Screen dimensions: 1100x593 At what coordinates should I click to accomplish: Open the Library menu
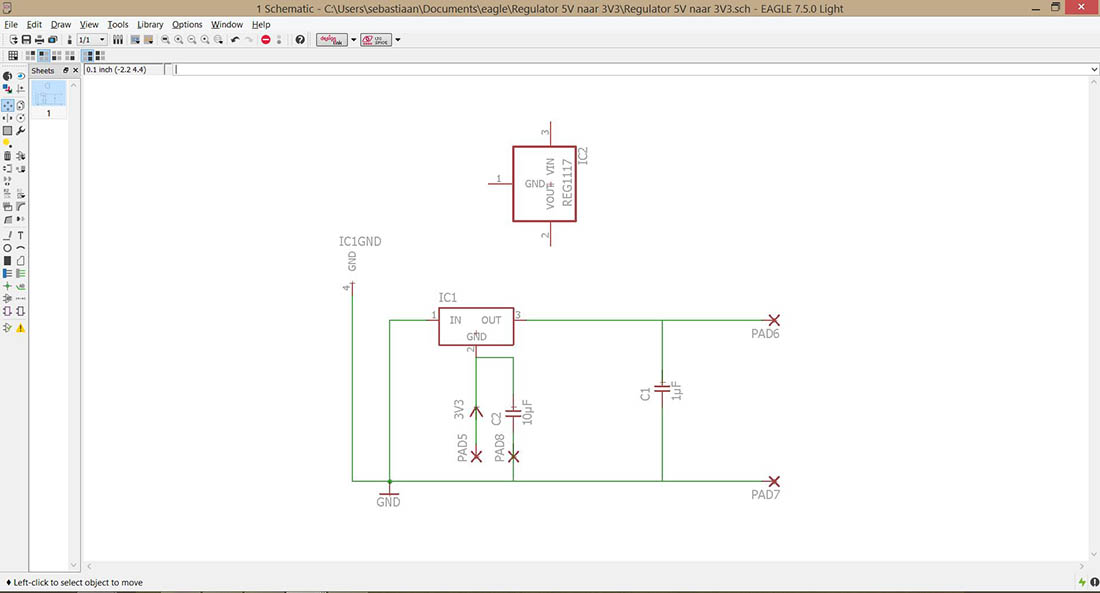(x=149, y=25)
